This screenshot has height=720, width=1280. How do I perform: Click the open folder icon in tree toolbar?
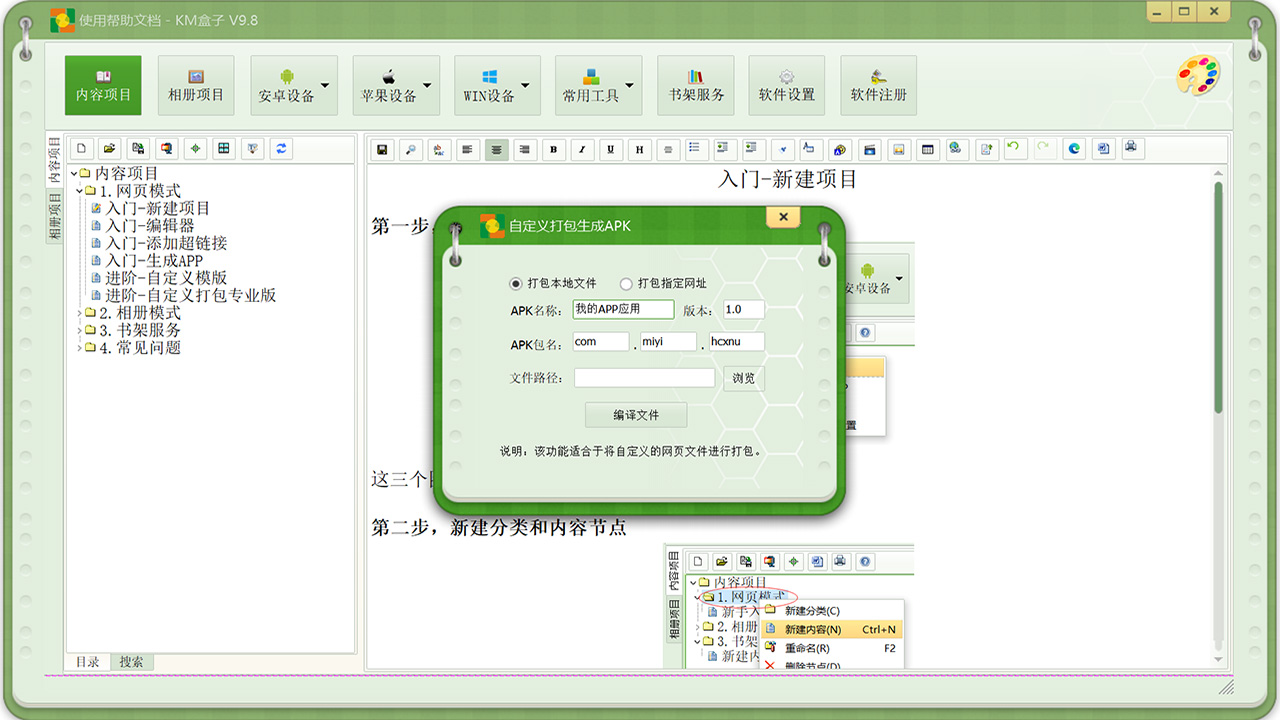pos(110,149)
